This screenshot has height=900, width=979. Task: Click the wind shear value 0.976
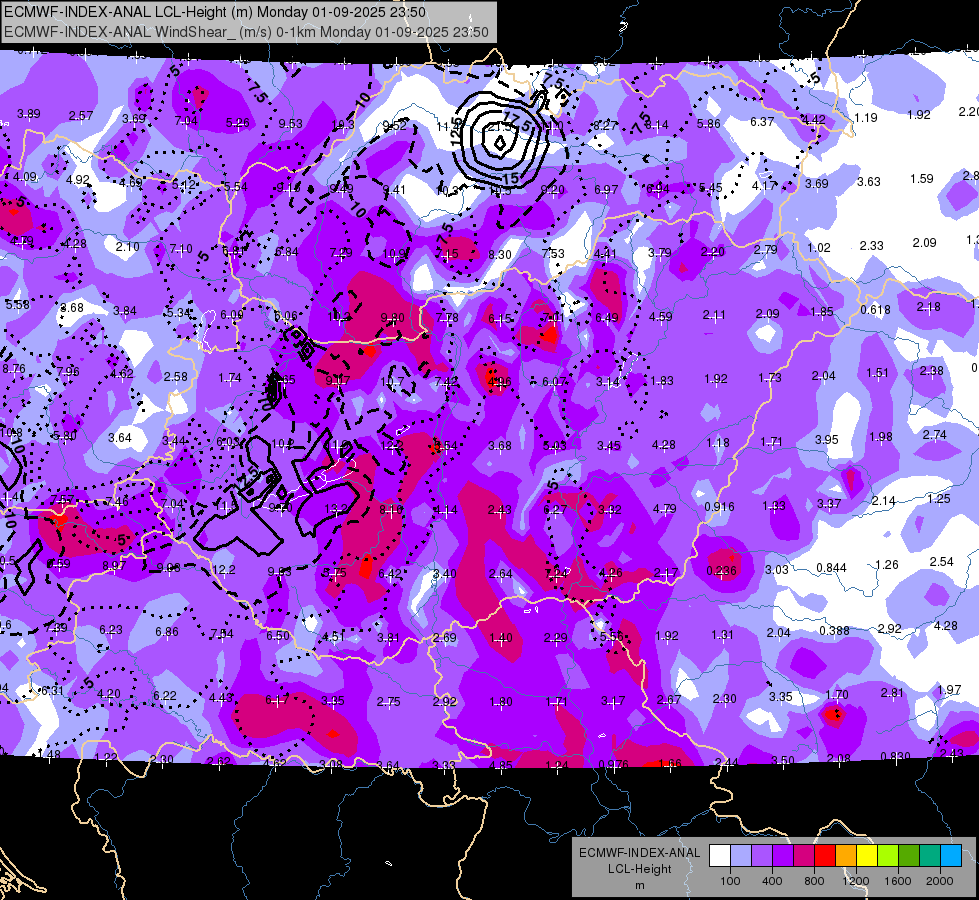pos(613,764)
